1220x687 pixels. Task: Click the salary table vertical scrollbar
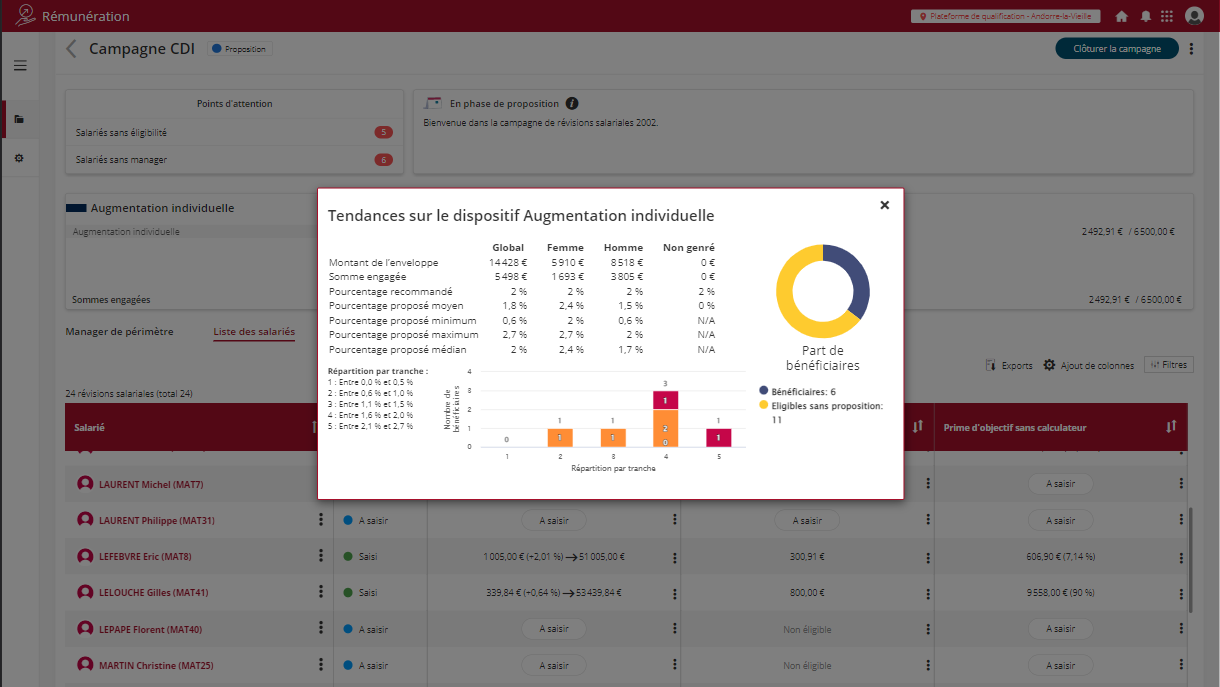tap(1189, 560)
